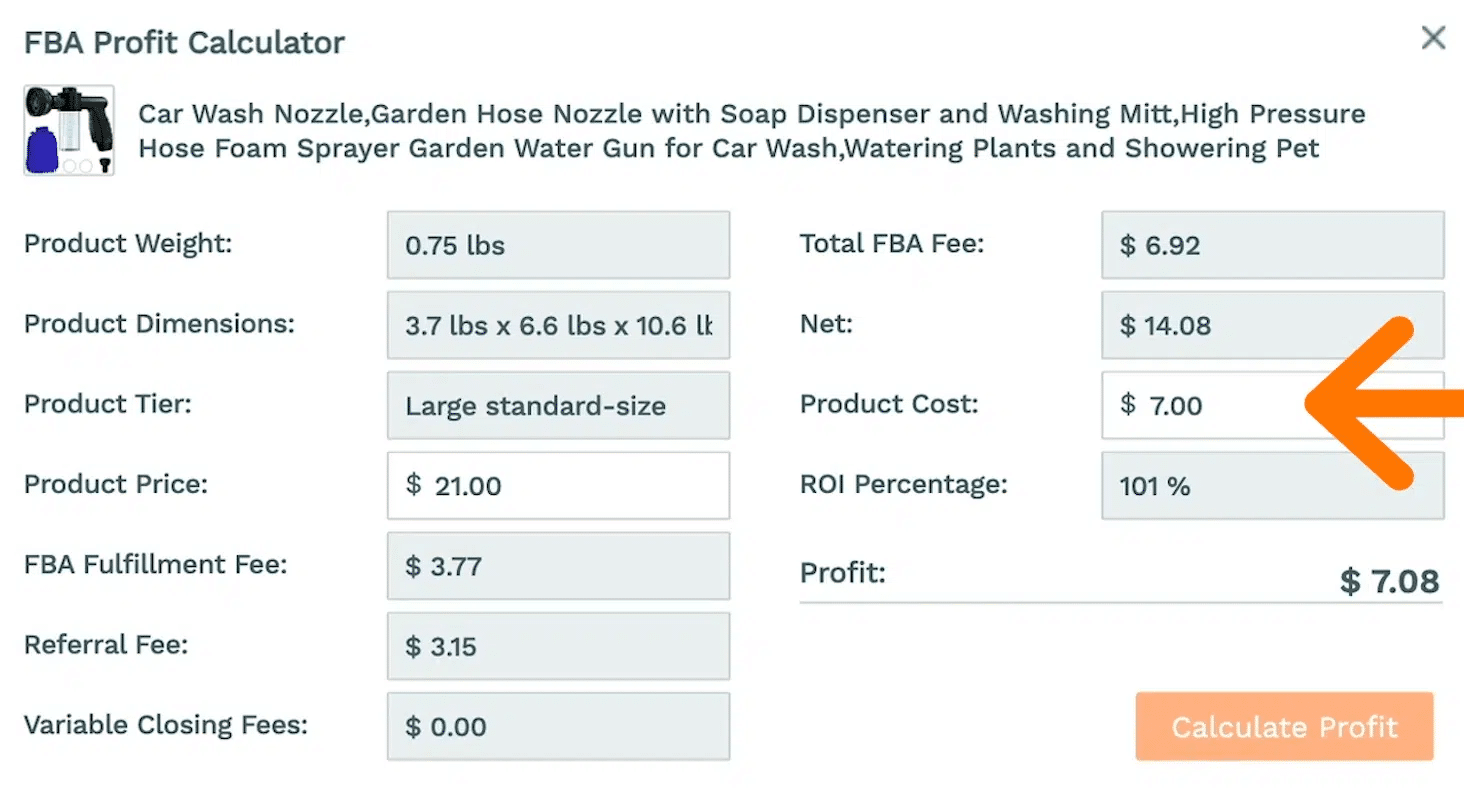Click the Net amount field
This screenshot has width=1464, height=799.
tap(1272, 325)
